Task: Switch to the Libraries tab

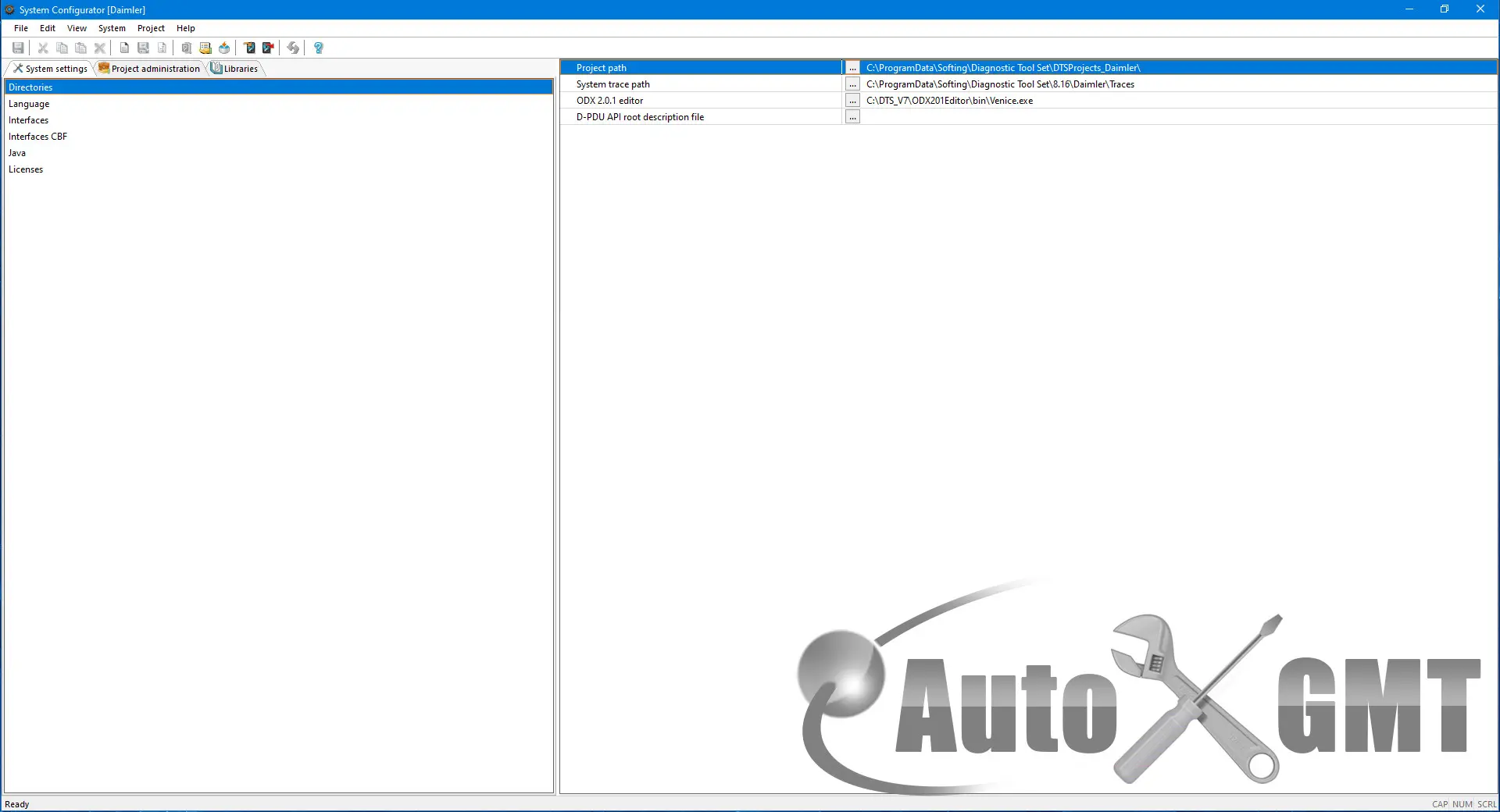Action: pyautogui.click(x=234, y=69)
